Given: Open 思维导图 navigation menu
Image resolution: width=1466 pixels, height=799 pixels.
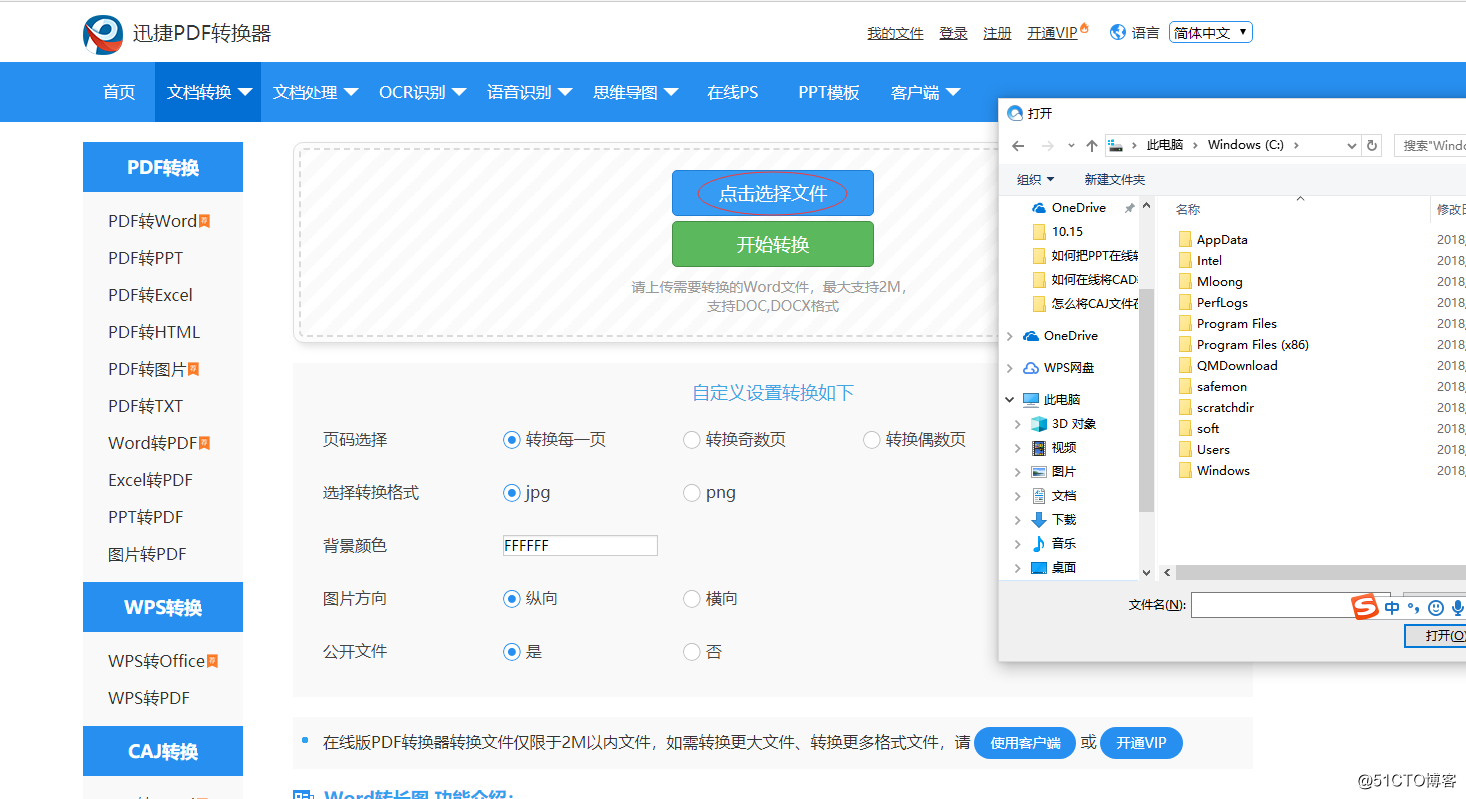Looking at the screenshot, I should pos(635,92).
